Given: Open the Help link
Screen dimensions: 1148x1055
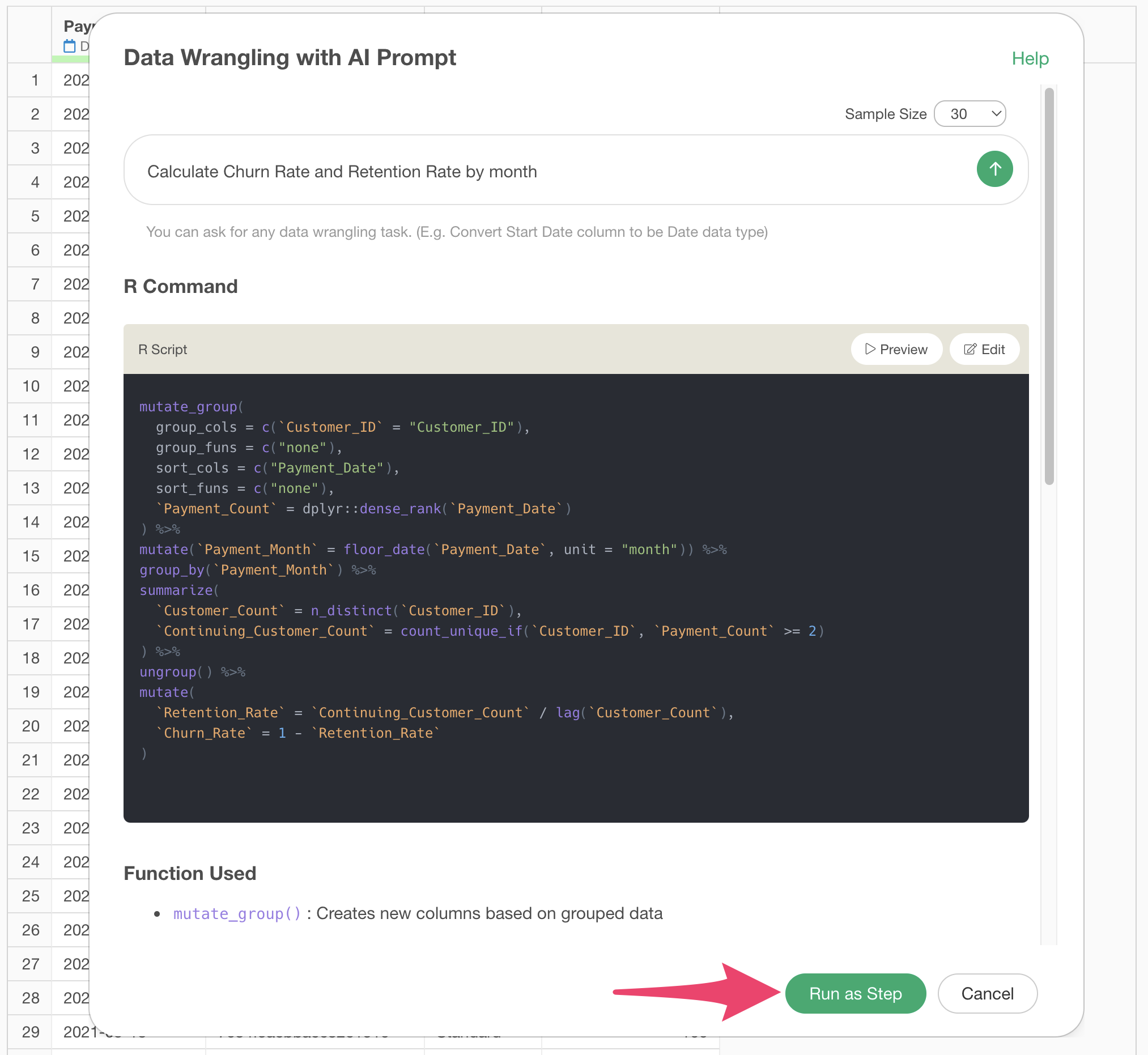Looking at the screenshot, I should 1029,58.
